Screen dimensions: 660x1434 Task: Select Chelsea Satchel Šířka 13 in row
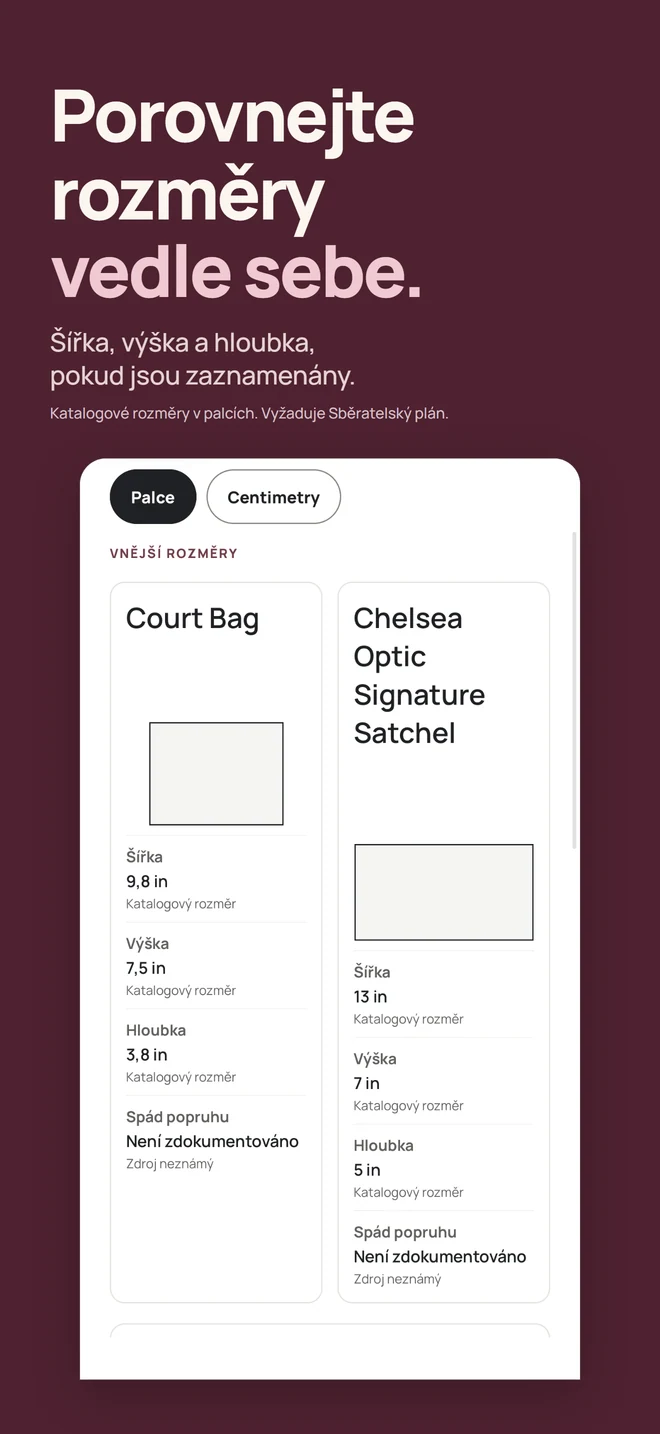click(x=444, y=995)
